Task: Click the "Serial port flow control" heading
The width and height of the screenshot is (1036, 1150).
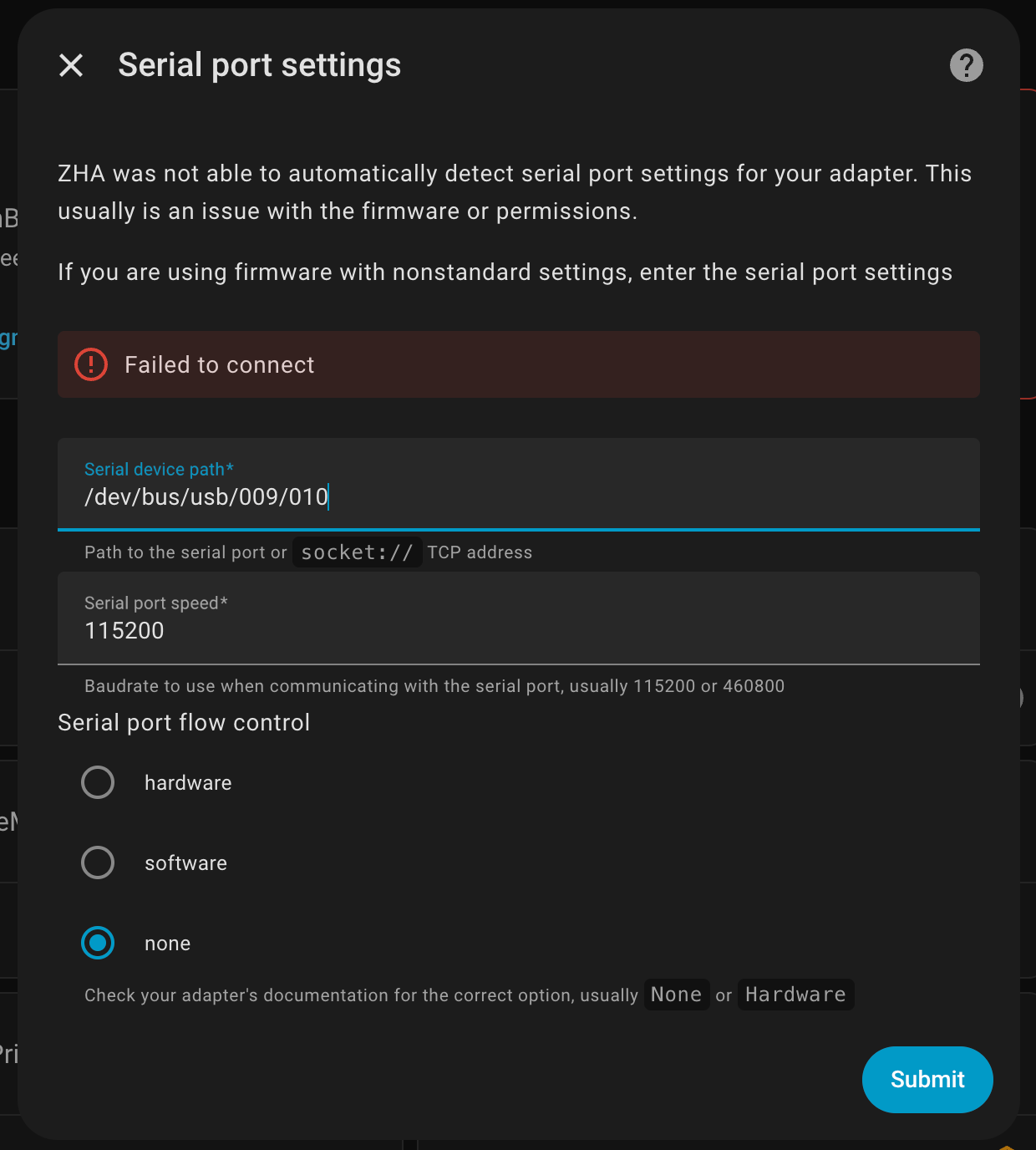Action: 184,723
